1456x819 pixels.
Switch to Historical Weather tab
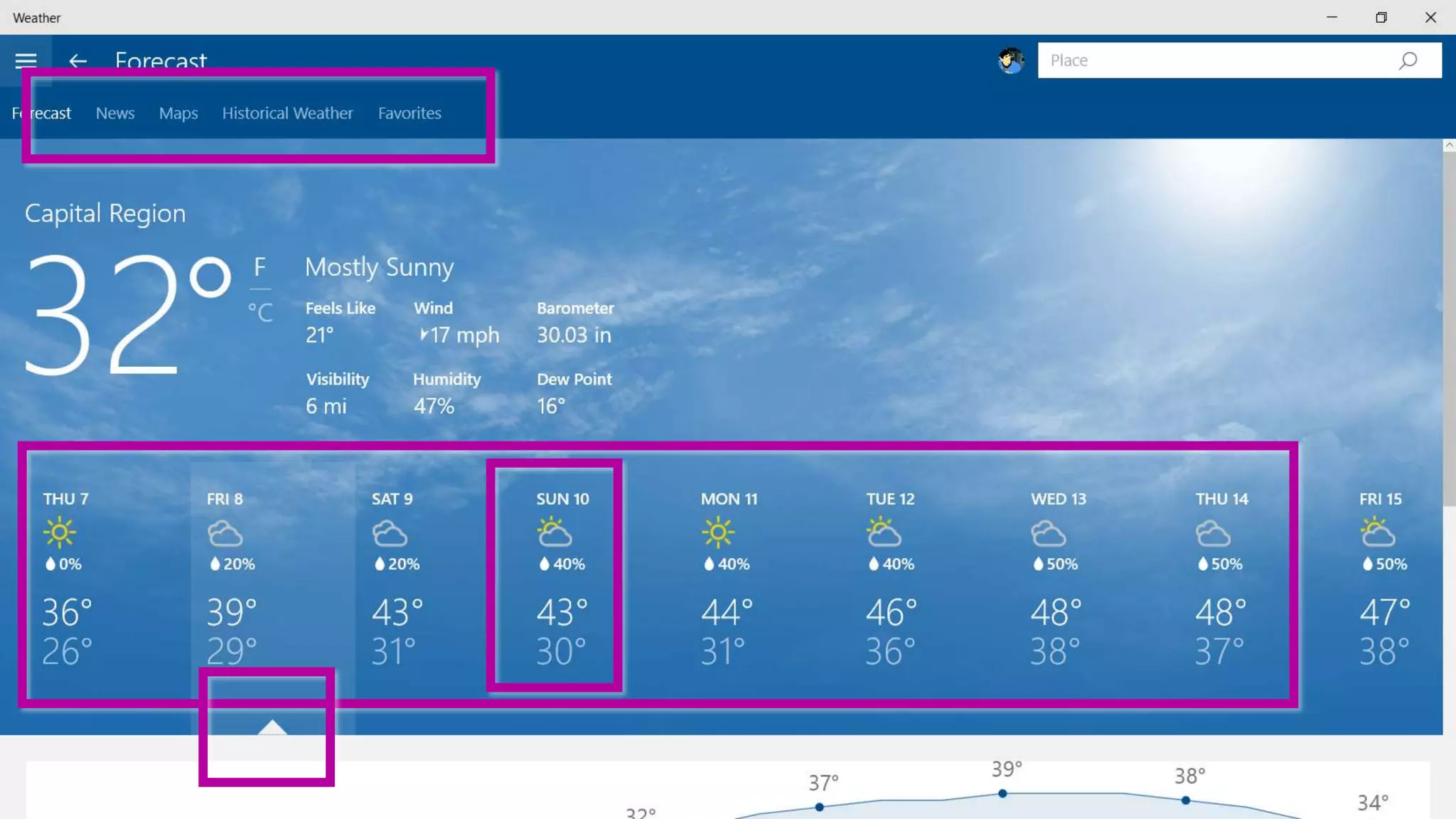pos(287,113)
